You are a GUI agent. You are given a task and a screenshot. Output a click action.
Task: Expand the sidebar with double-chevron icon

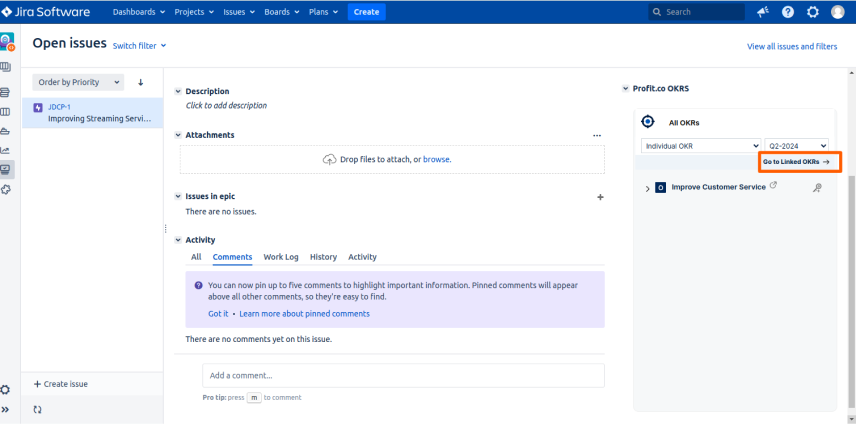(x=5, y=409)
